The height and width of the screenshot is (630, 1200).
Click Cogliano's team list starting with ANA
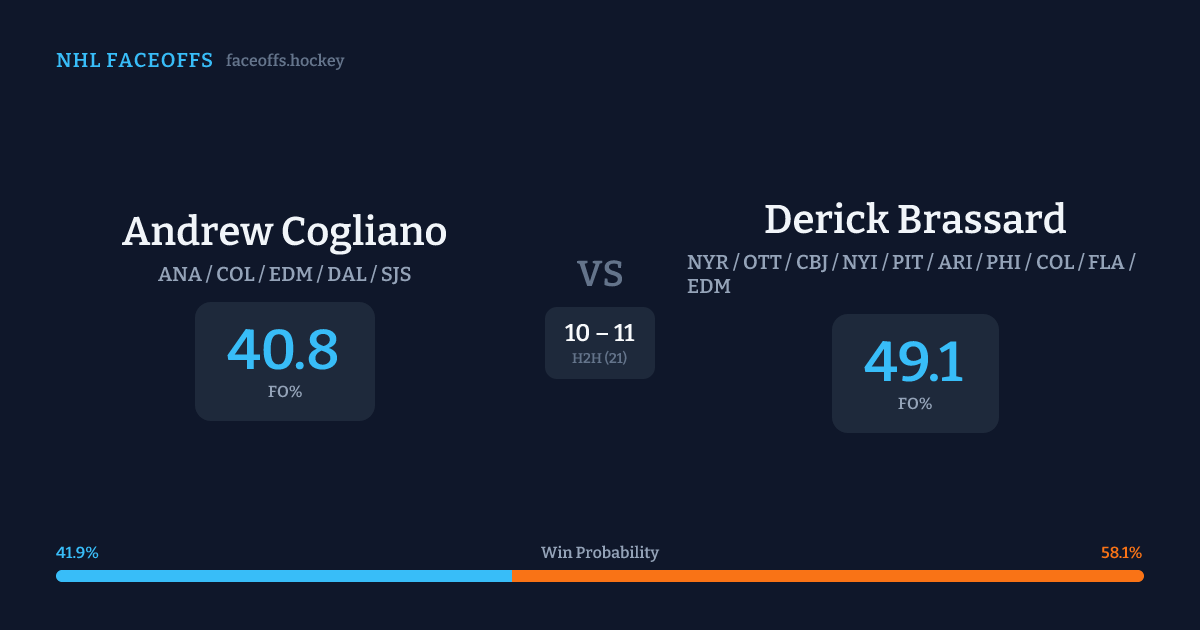pos(284,274)
